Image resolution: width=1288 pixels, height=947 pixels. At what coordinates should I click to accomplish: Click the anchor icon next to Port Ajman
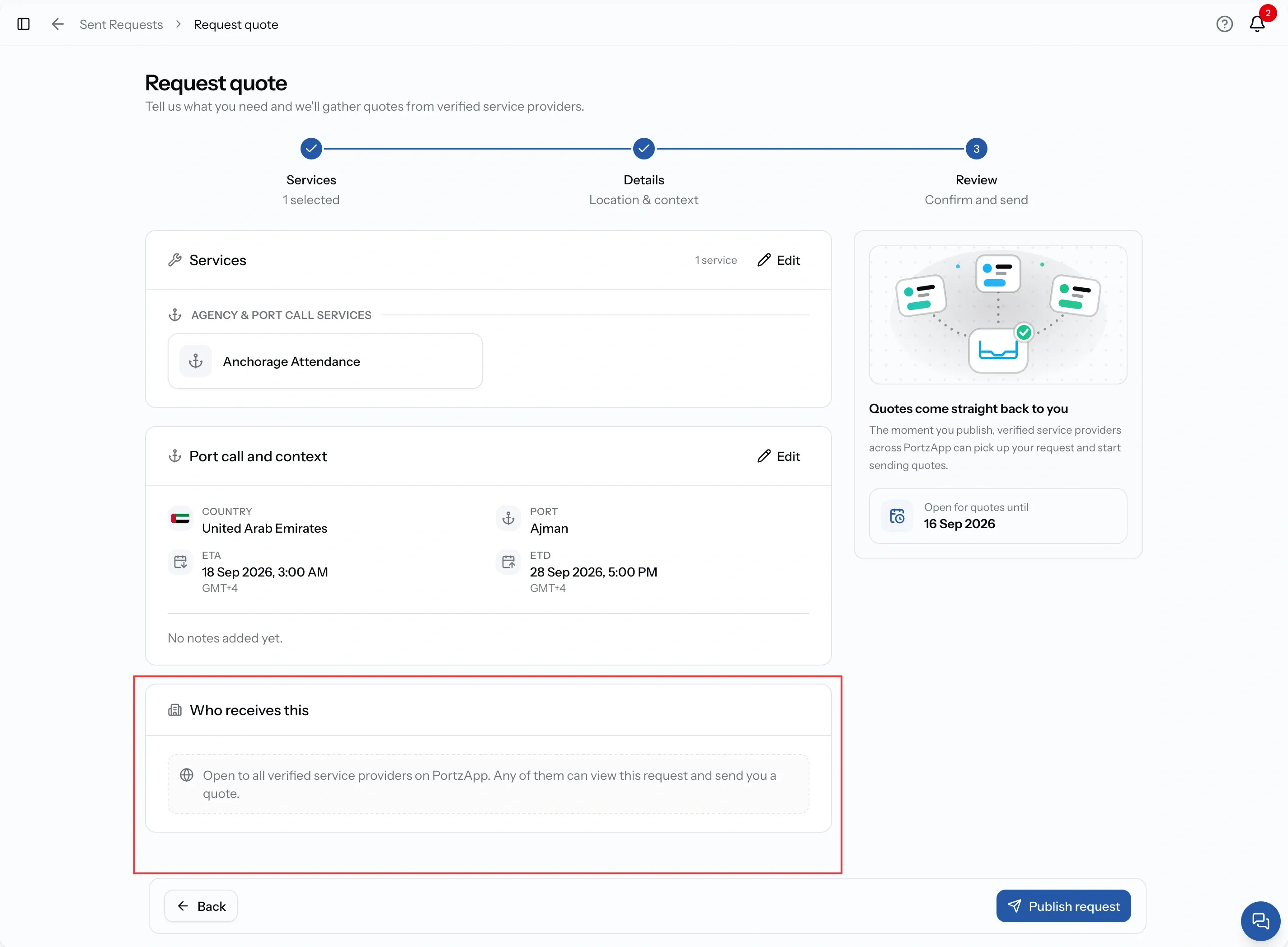[508, 519]
